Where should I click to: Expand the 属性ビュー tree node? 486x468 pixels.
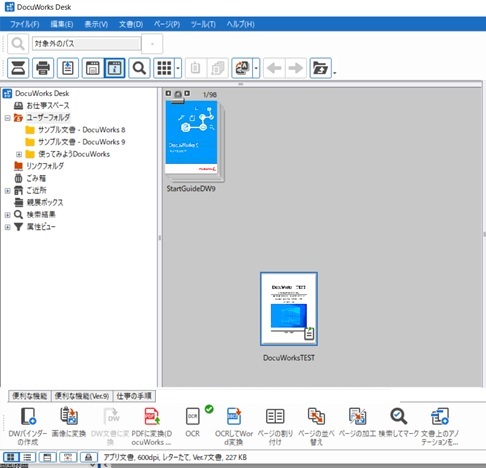pos(7,227)
